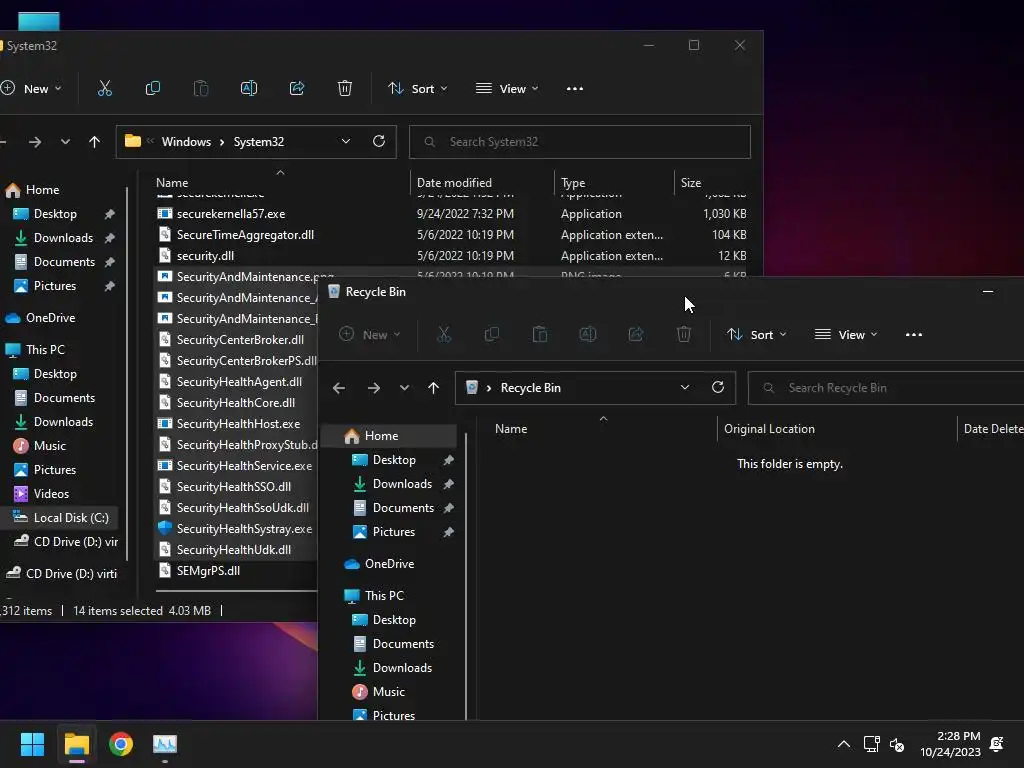Refresh the Recycle Bin view
This screenshot has height=768, width=1024.
[718, 387]
